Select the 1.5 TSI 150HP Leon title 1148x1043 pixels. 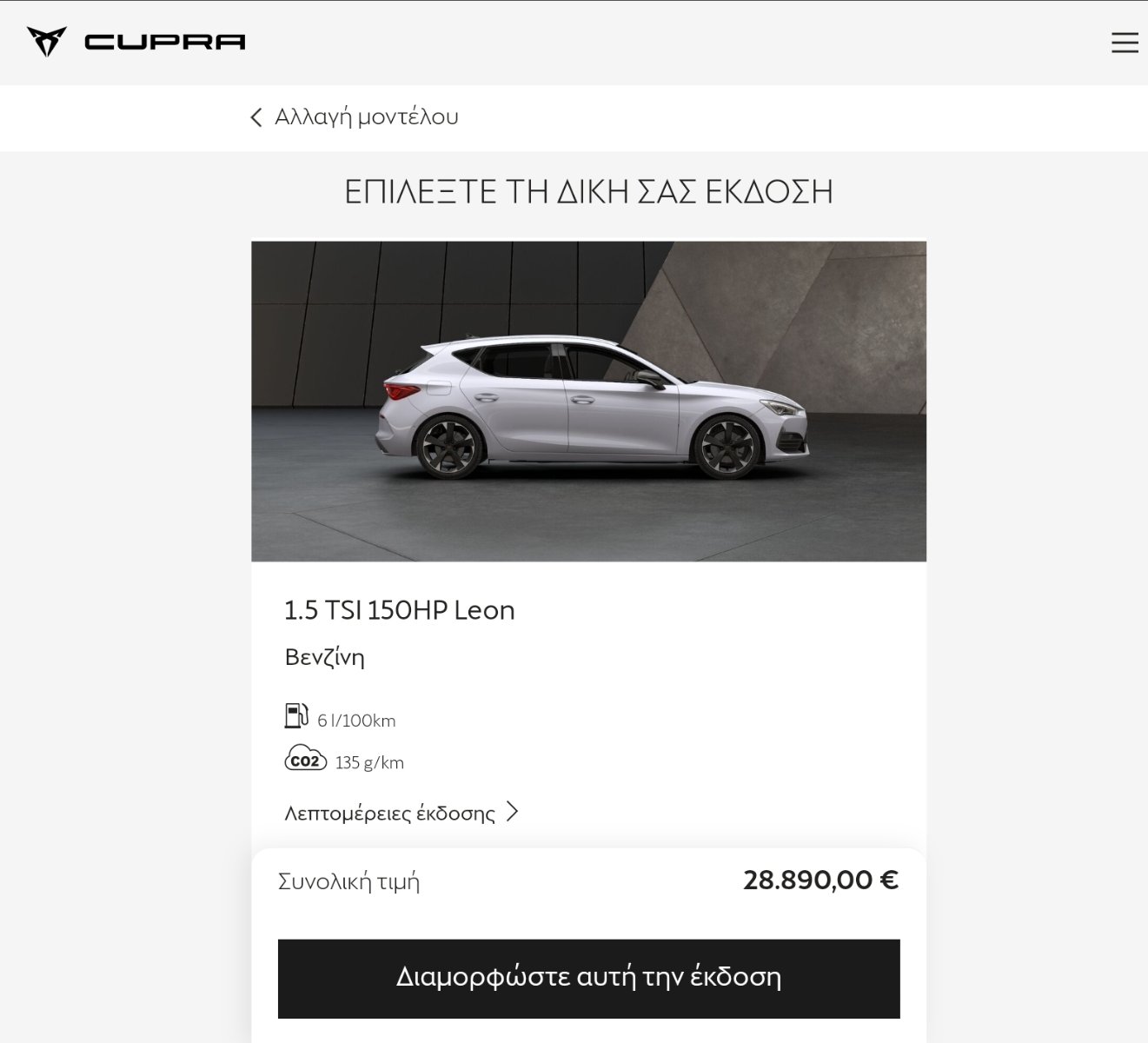point(400,610)
